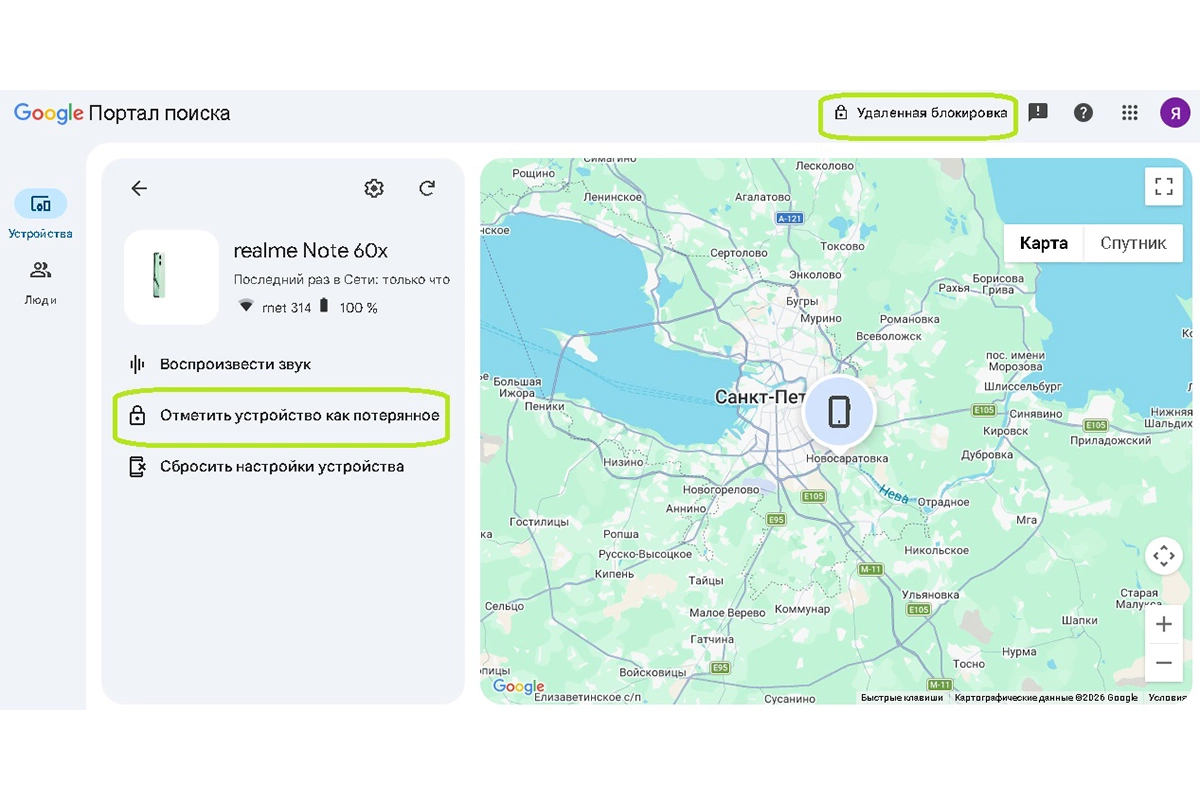Switch to the Люди sidebar section
The image size is (1200, 800).
[x=40, y=283]
